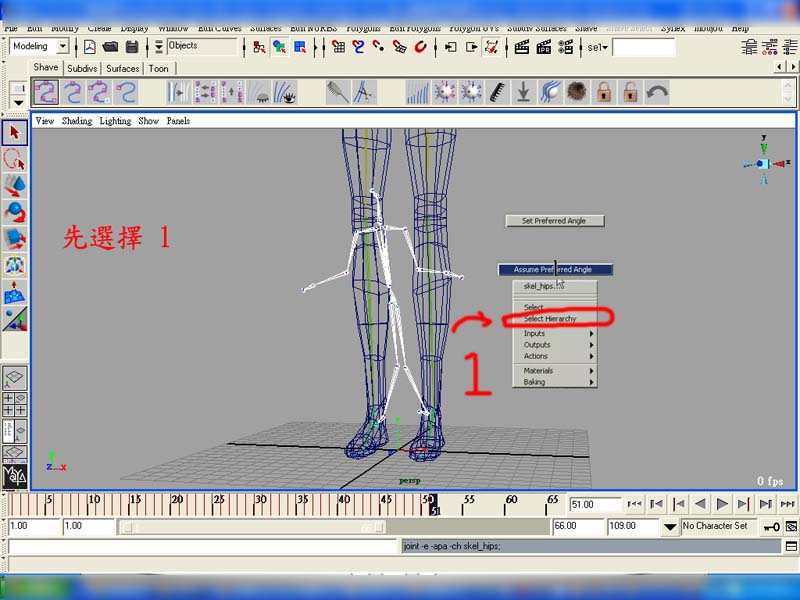This screenshot has width=800, height=600.
Task: Open the Shading panel menu
Action: click(x=77, y=121)
